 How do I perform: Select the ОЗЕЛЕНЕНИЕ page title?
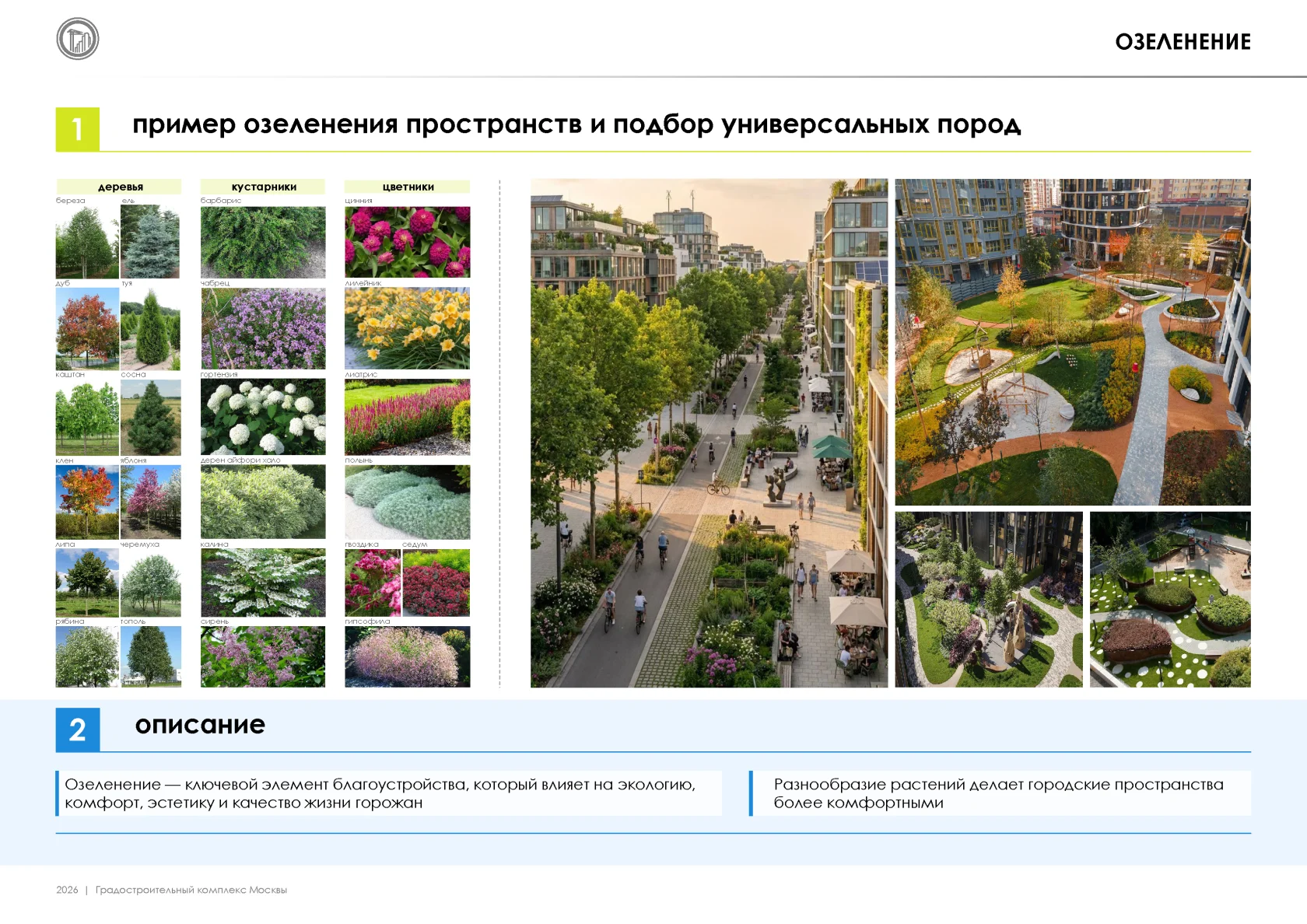point(1183,42)
